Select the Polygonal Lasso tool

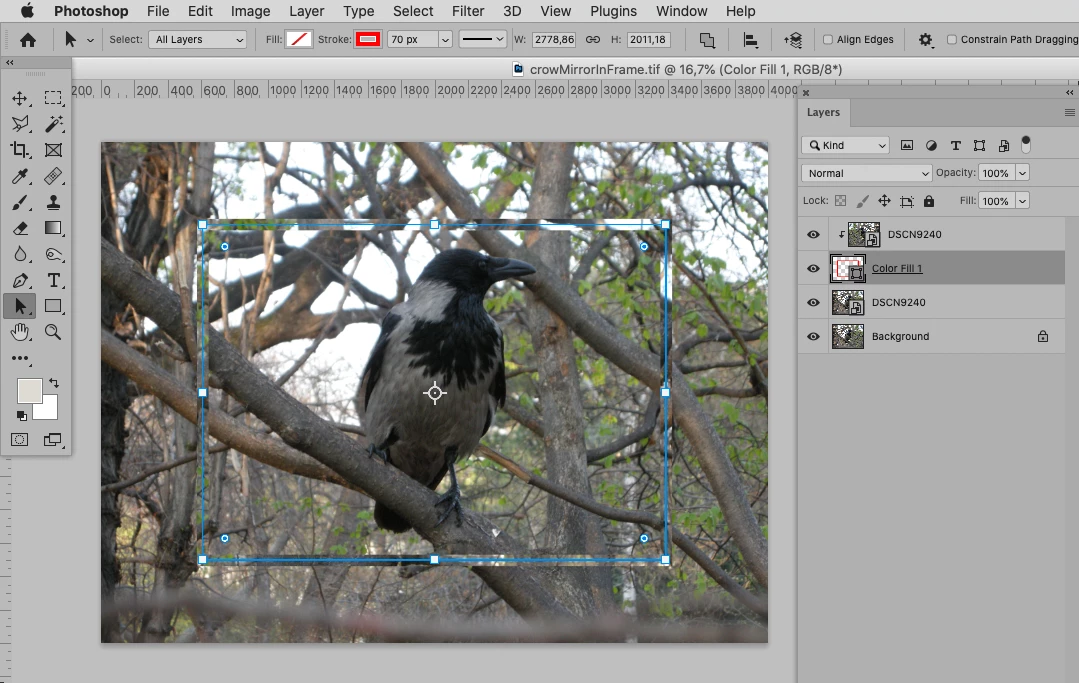point(20,124)
